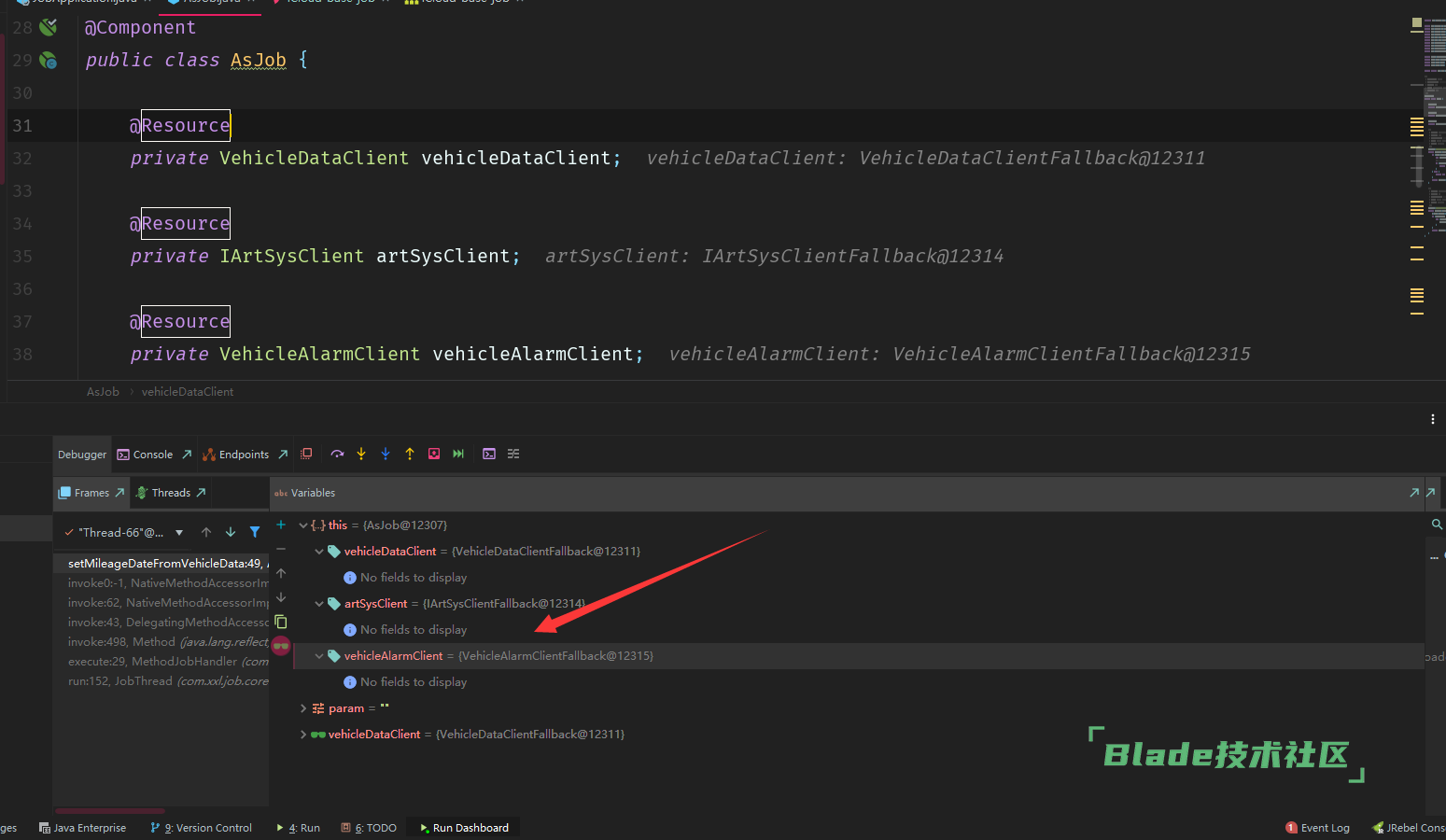This screenshot has height=840, width=1446.
Task: Click vehicleDataClient breadcrumb
Action: pyautogui.click(x=188, y=392)
